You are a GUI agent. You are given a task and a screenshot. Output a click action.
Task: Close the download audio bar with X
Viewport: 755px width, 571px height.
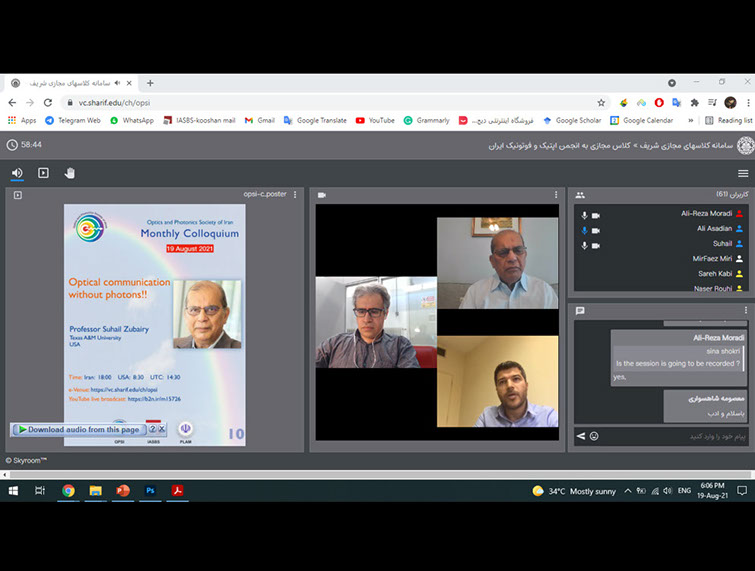(162, 429)
